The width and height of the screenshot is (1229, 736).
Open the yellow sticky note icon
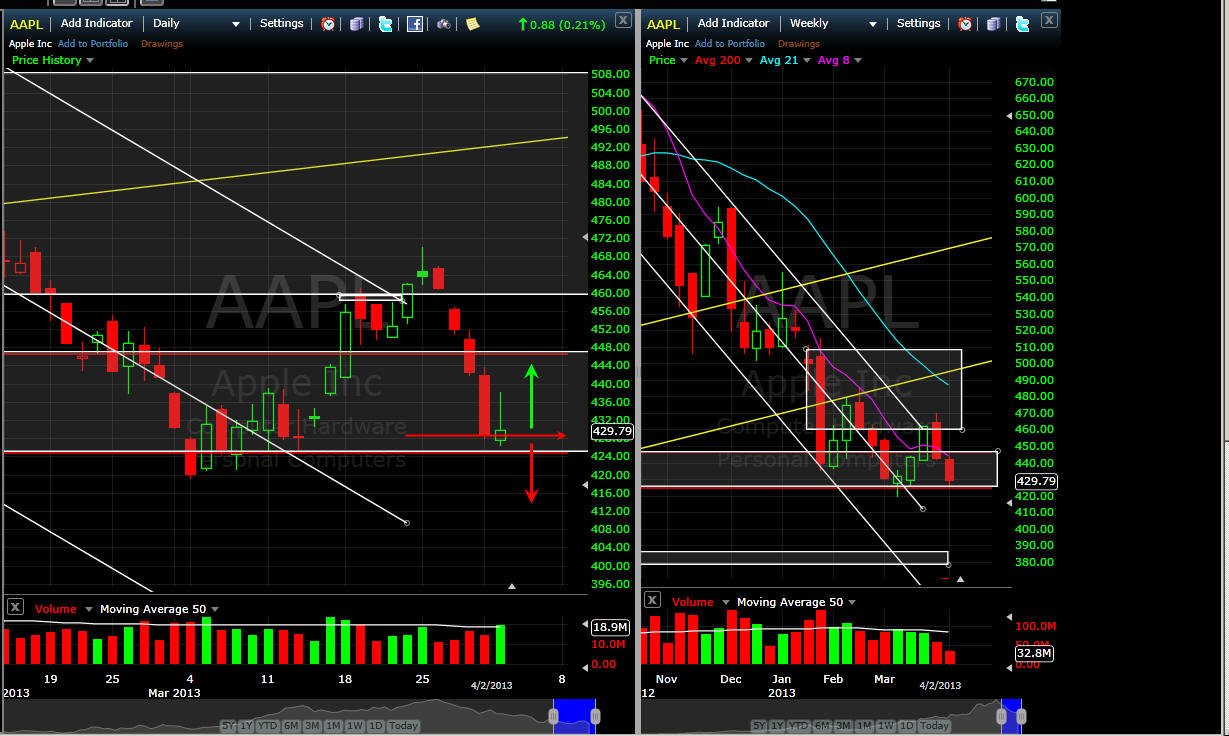(x=473, y=23)
